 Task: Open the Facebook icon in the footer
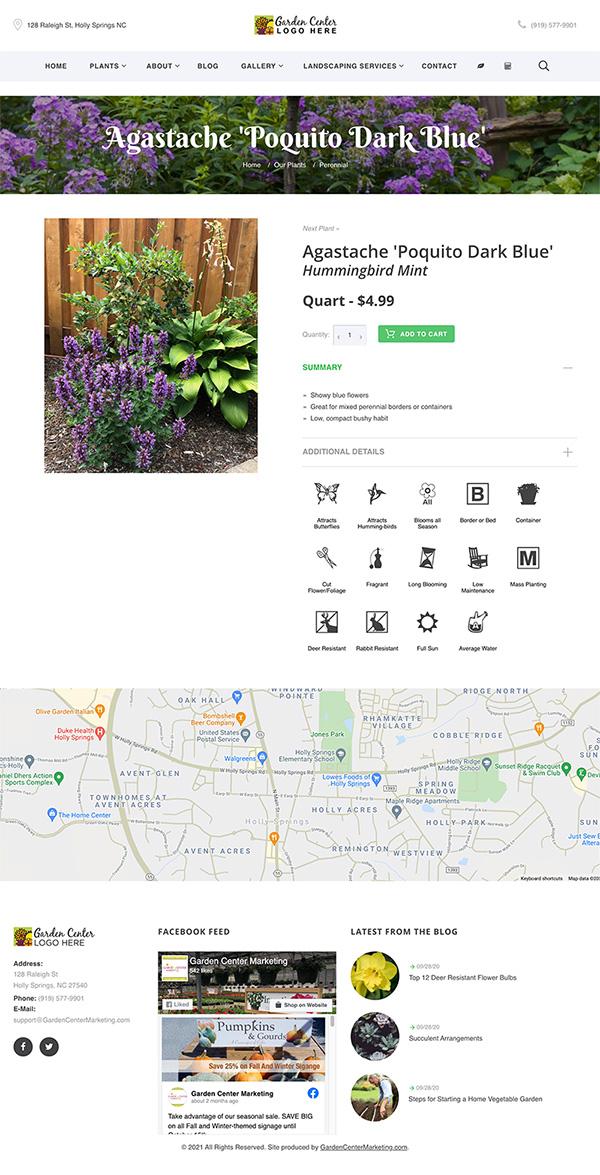pos(23,1046)
